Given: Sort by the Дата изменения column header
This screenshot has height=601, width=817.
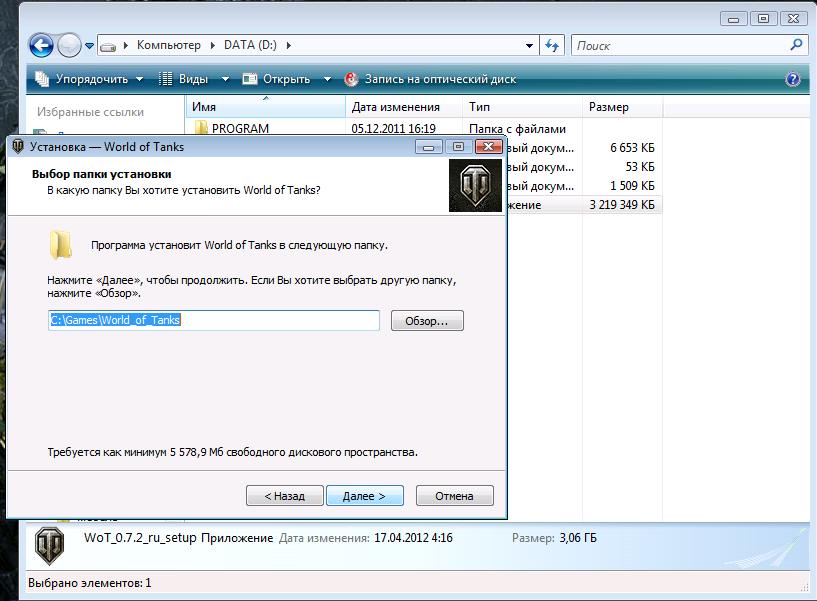Looking at the screenshot, I should pos(404,107).
